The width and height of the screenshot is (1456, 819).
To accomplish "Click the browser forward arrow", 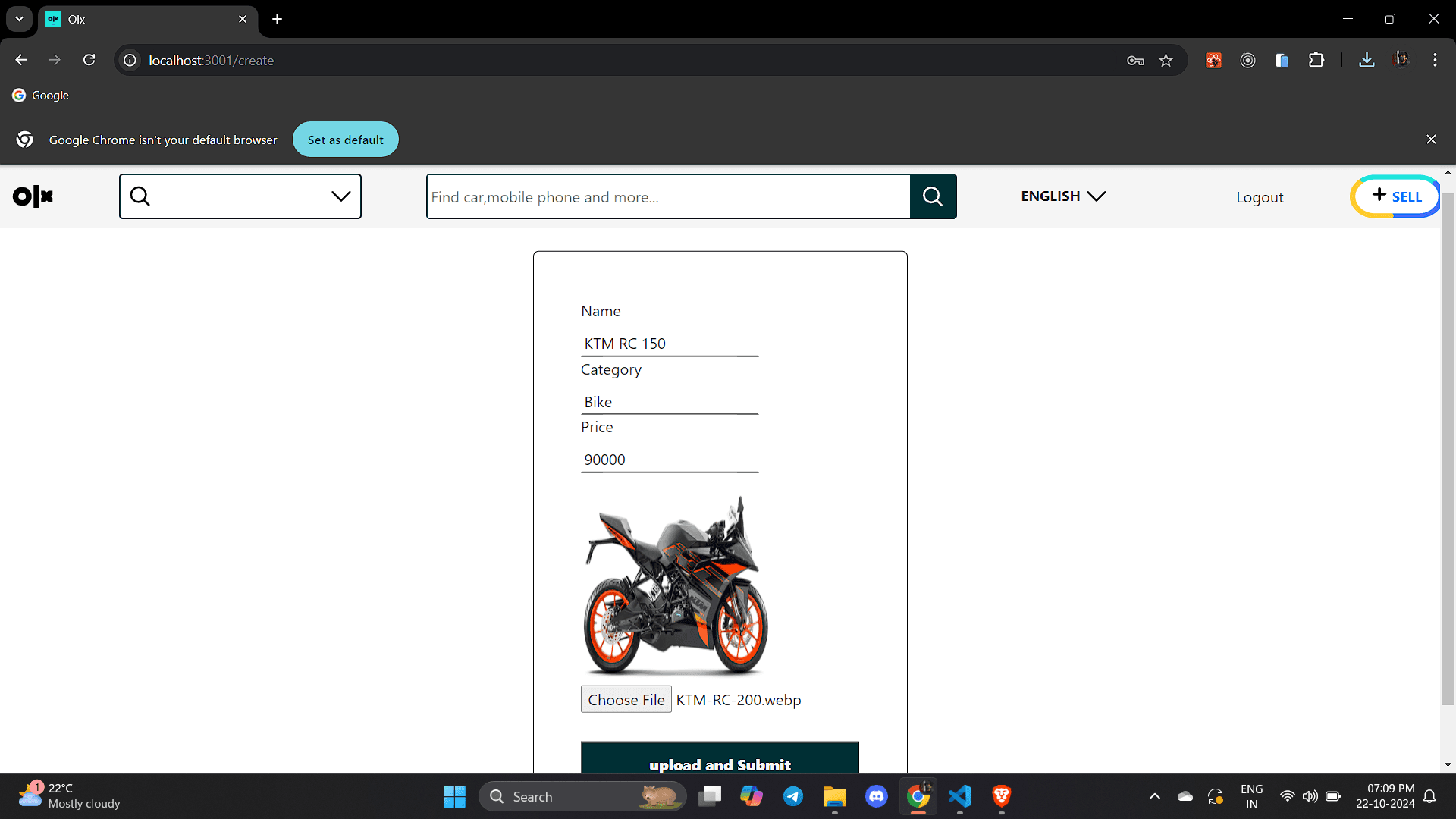I will pyautogui.click(x=55, y=60).
